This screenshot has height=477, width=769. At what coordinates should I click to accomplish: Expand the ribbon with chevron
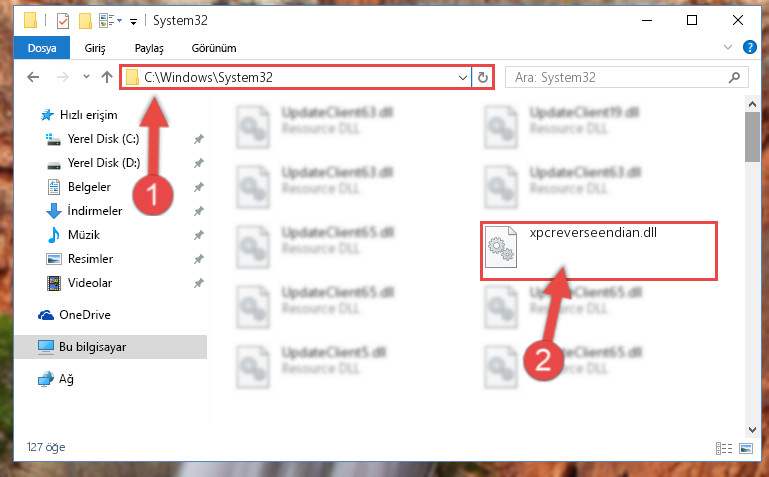pyautogui.click(x=728, y=48)
